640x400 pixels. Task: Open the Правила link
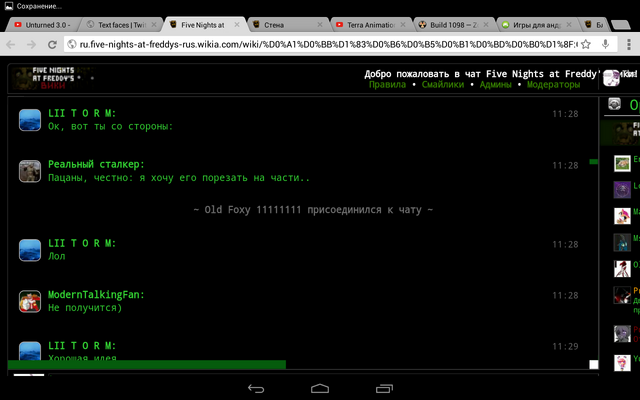pyautogui.click(x=387, y=85)
